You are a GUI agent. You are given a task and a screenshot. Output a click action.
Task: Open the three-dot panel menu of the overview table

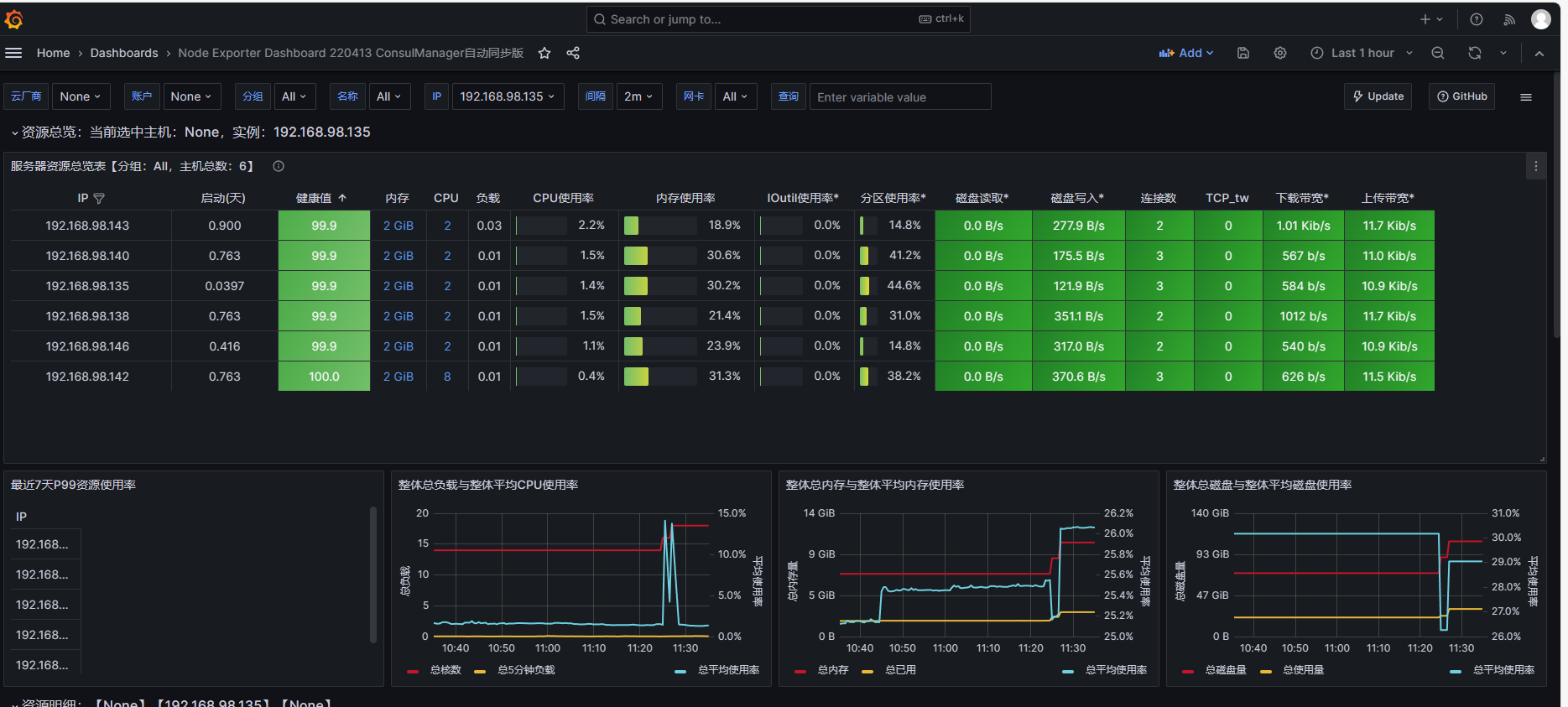point(1536,166)
